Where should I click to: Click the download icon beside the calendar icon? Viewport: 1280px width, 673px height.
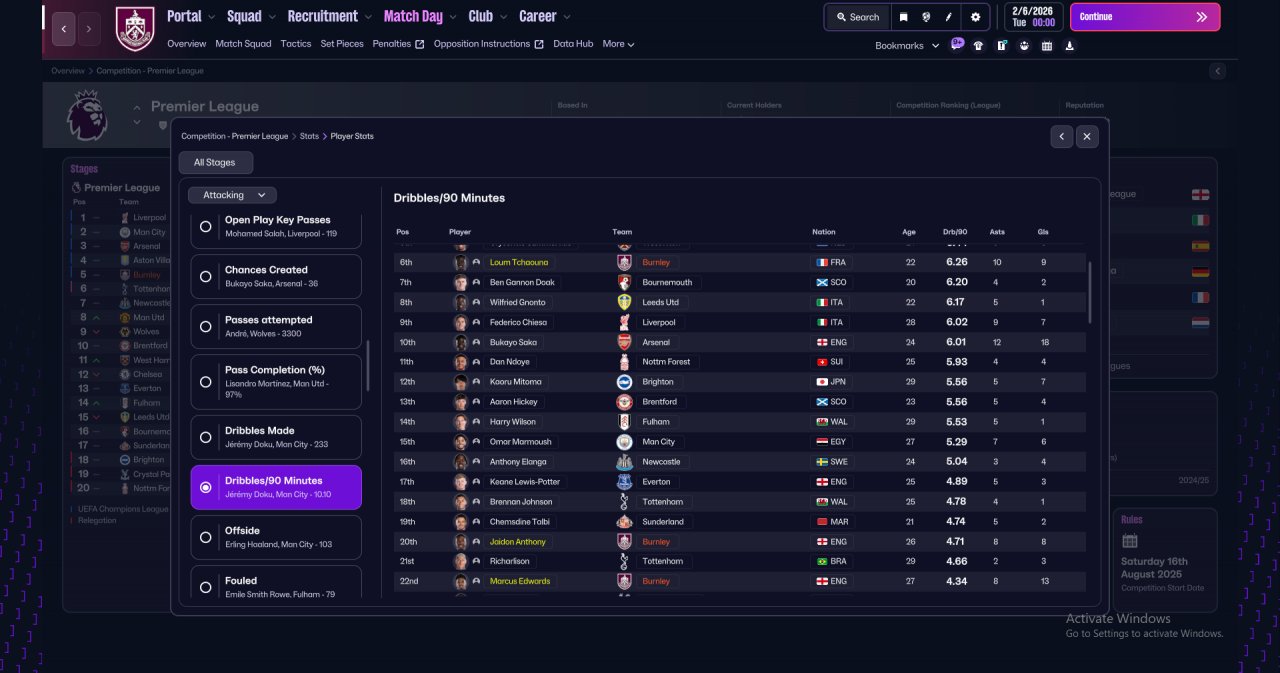[1070, 45]
